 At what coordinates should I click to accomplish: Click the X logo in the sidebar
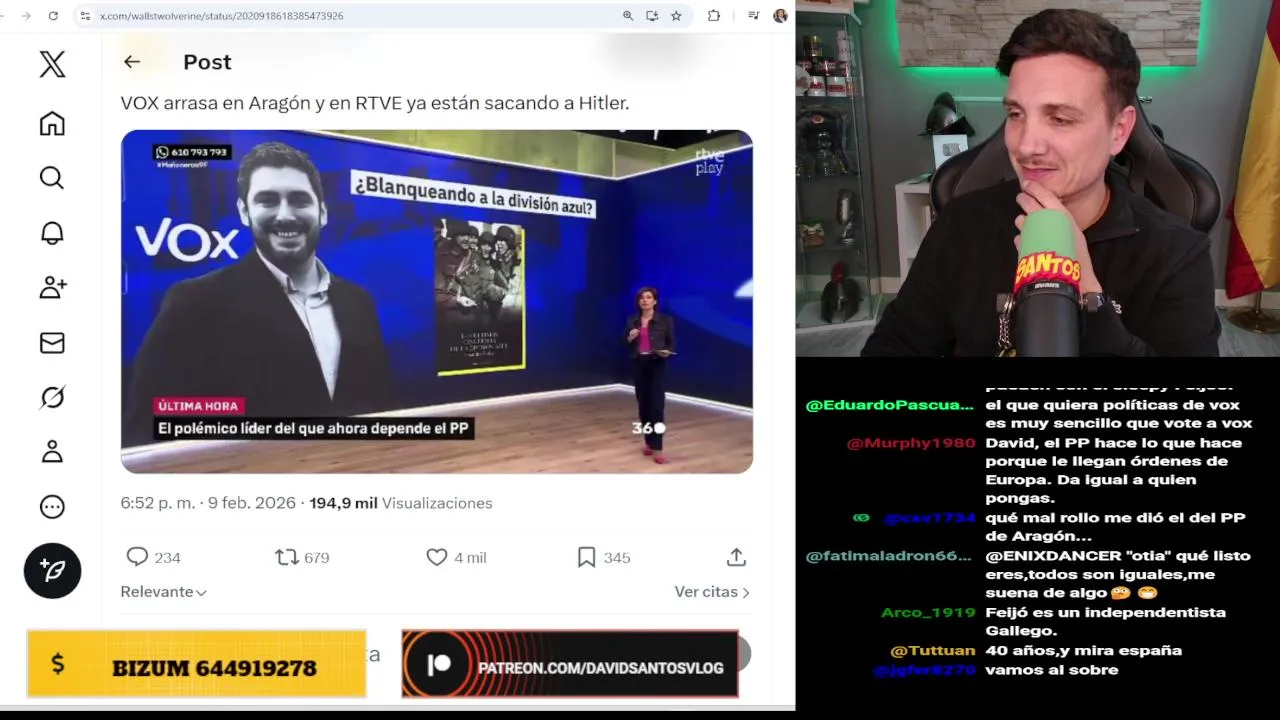(x=52, y=64)
